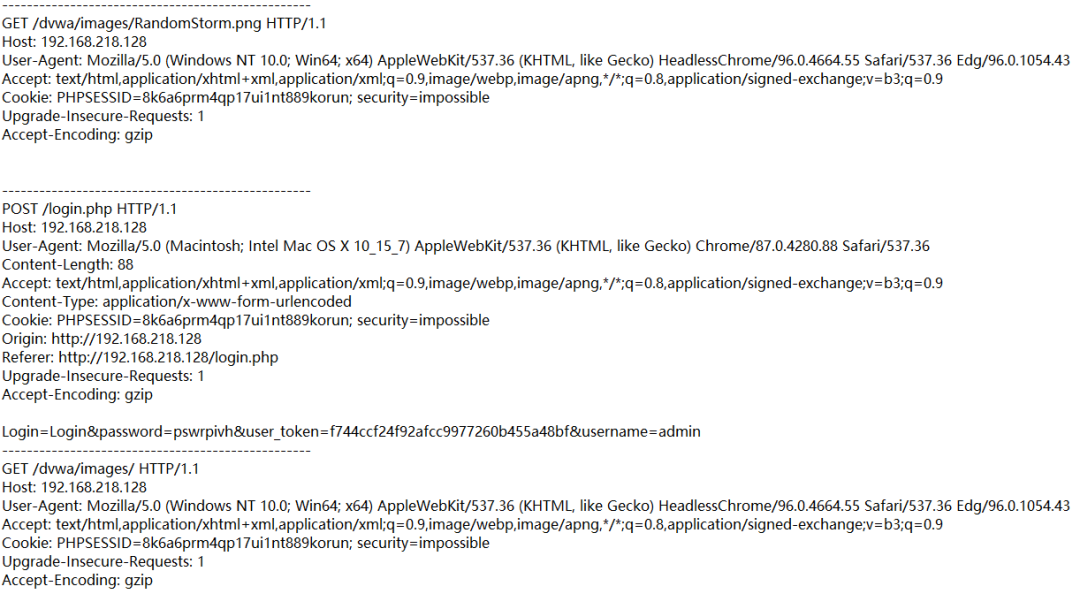Image resolution: width=1080 pixels, height=594 pixels.
Task: Click the GET /dvwa/images/ request line
Action: point(101,469)
